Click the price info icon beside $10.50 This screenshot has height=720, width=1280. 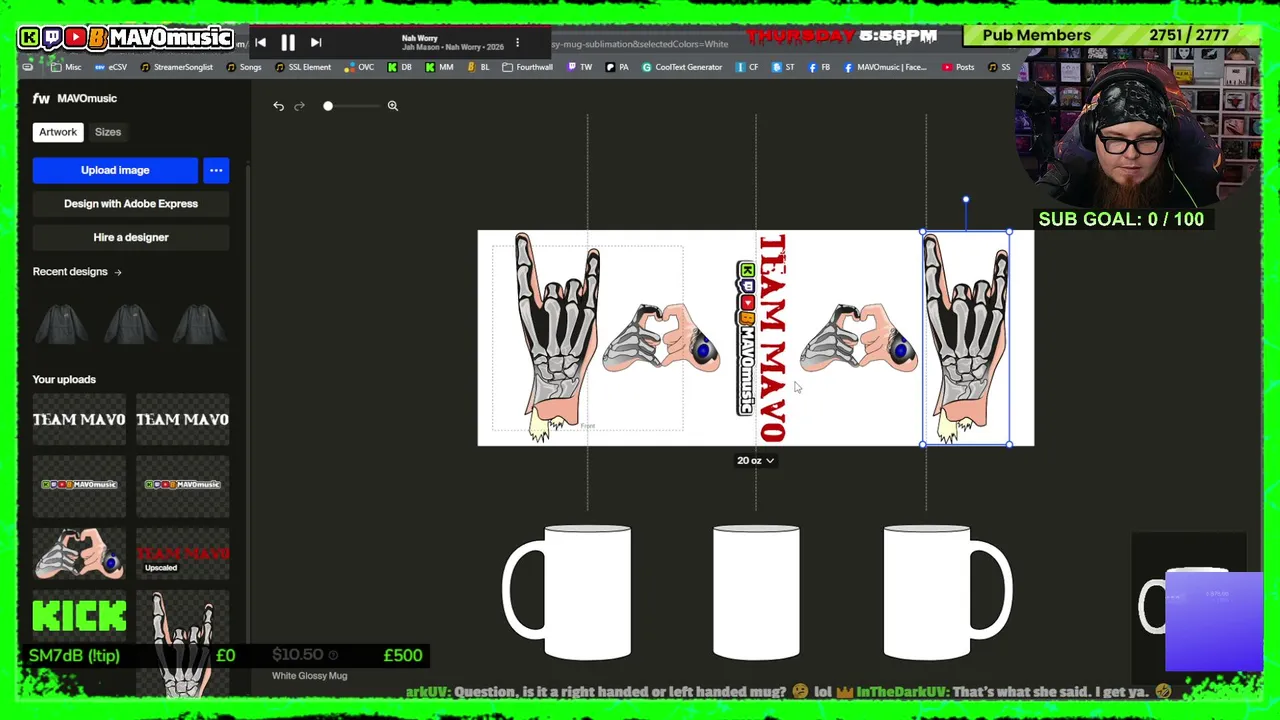[x=333, y=656]
